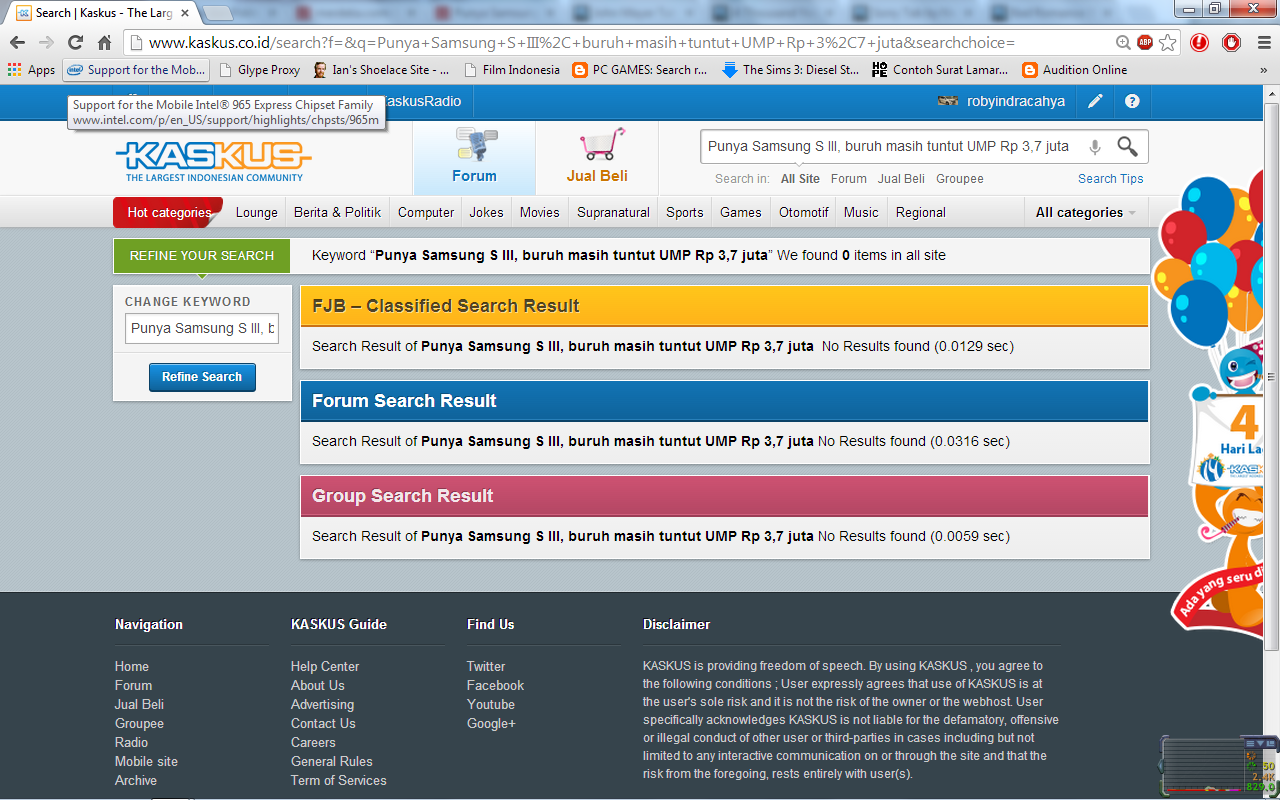Open Otomotif category
1280x800 pixels.
pos(804,212)
